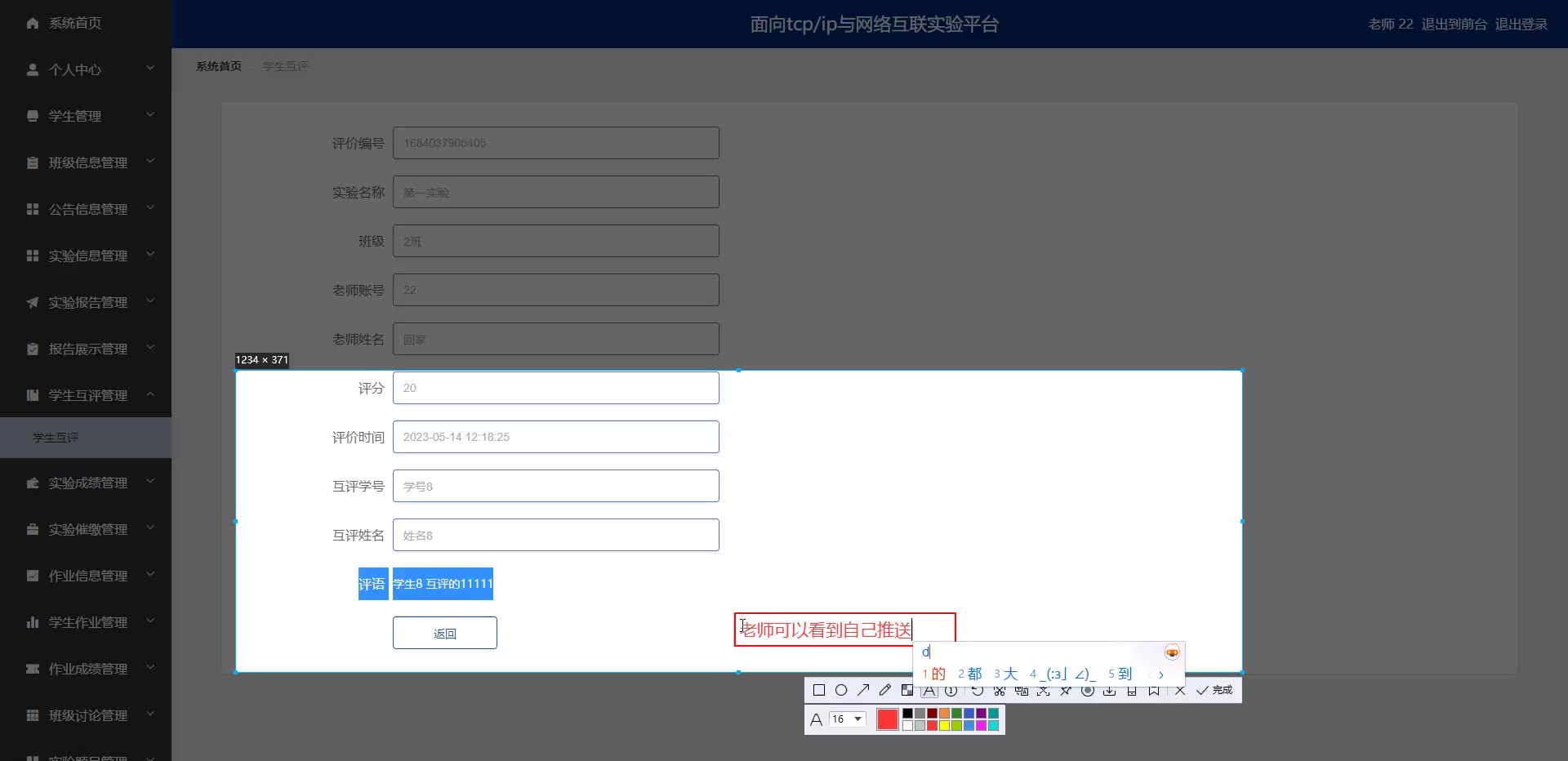Click the 互评学号 input field

pyautogui.click(x=556, y=486)
